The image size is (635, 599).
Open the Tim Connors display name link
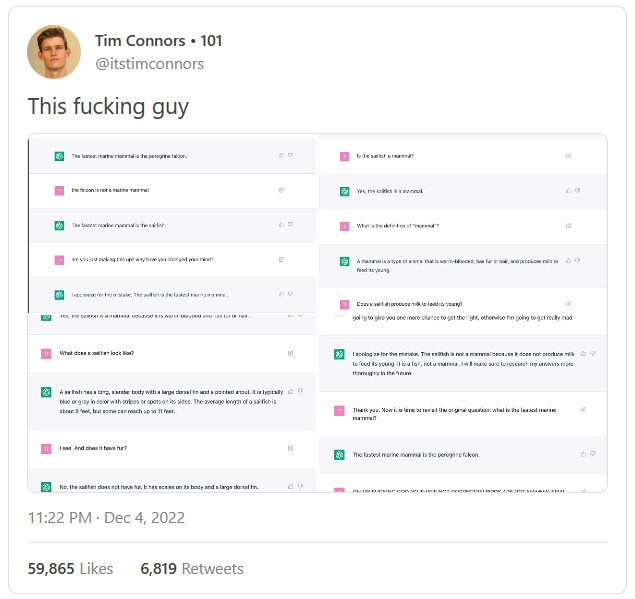141,41
